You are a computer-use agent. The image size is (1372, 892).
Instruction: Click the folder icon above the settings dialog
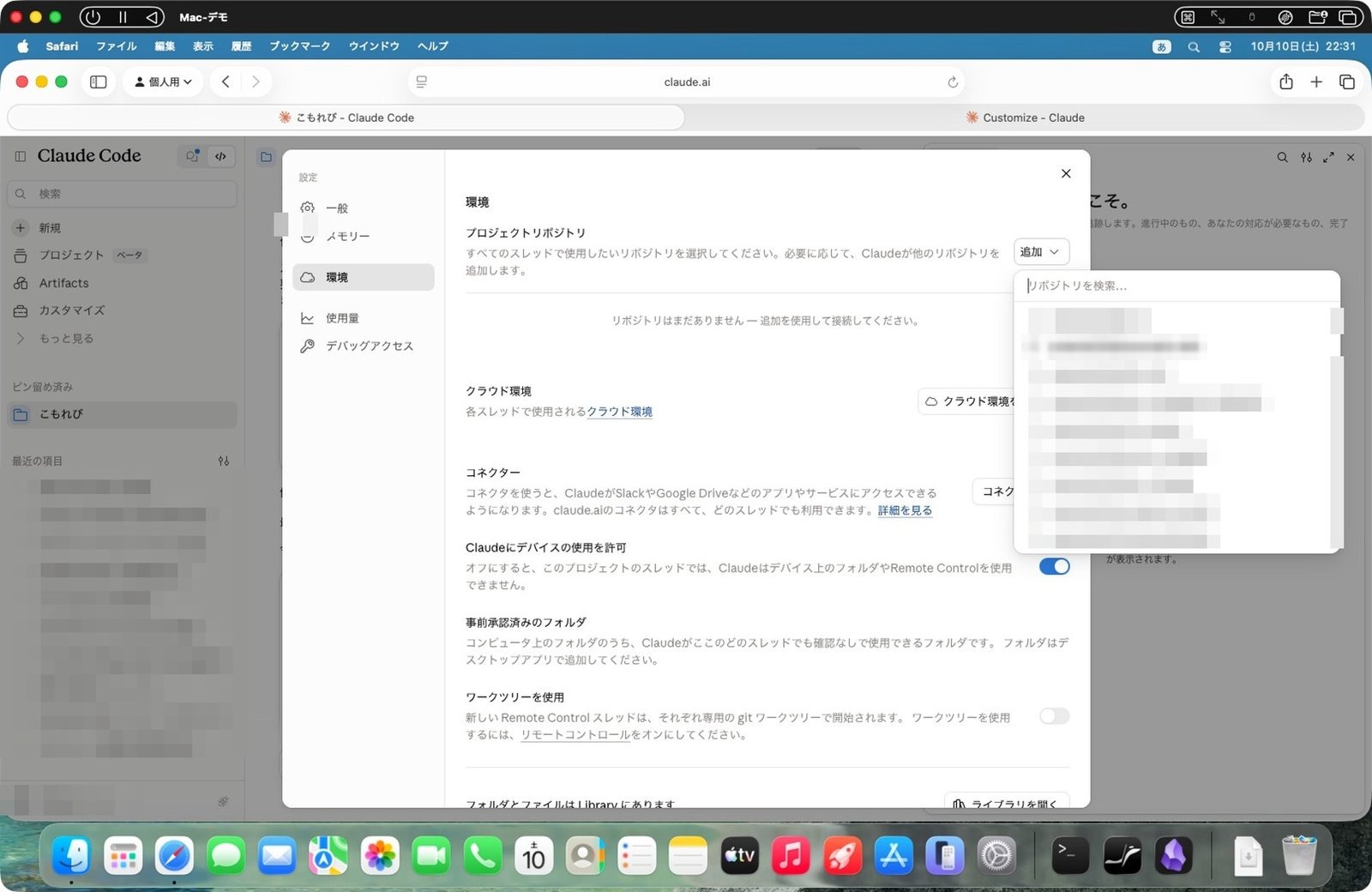tap(266, 157)
